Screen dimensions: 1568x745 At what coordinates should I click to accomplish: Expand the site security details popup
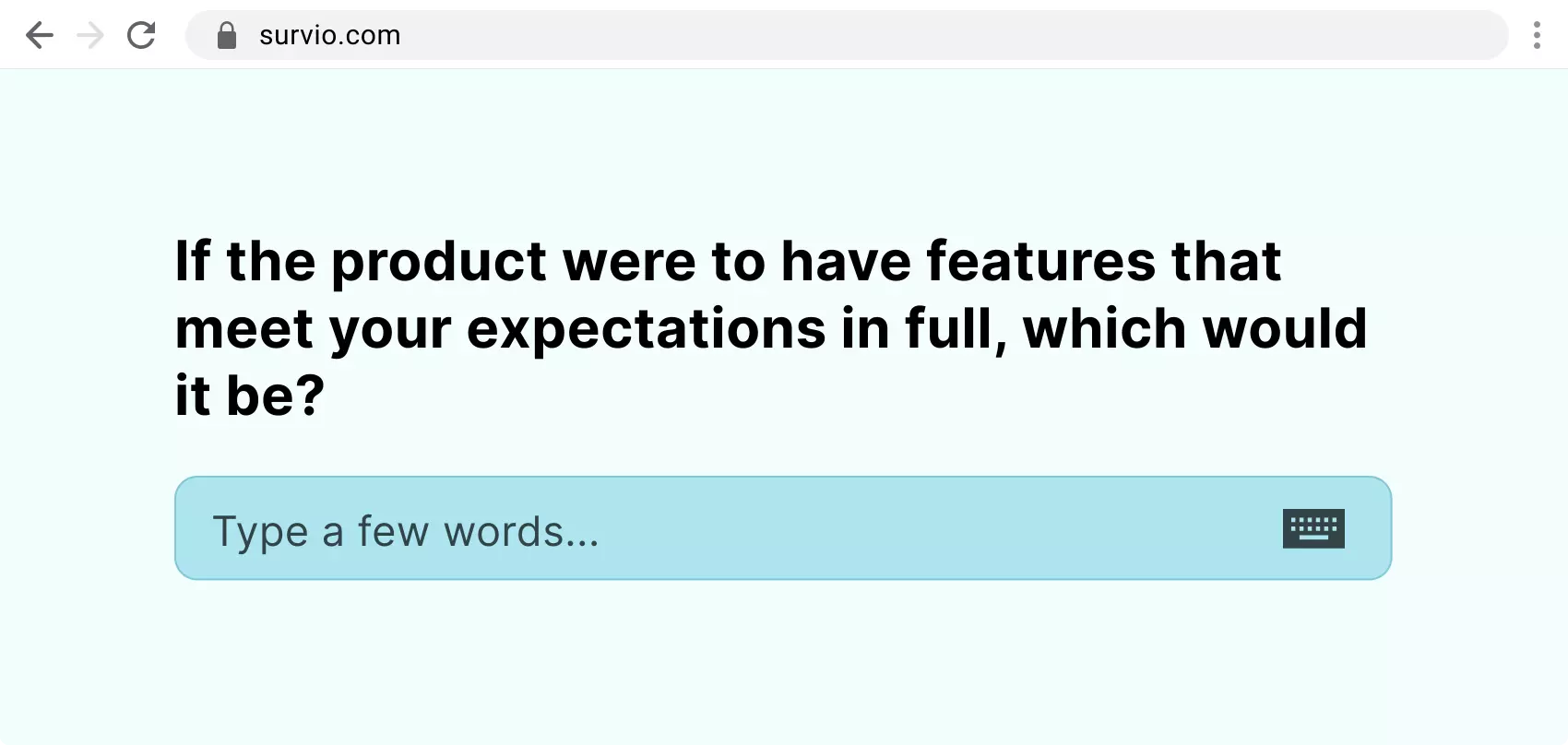click(x=227, y=35)
